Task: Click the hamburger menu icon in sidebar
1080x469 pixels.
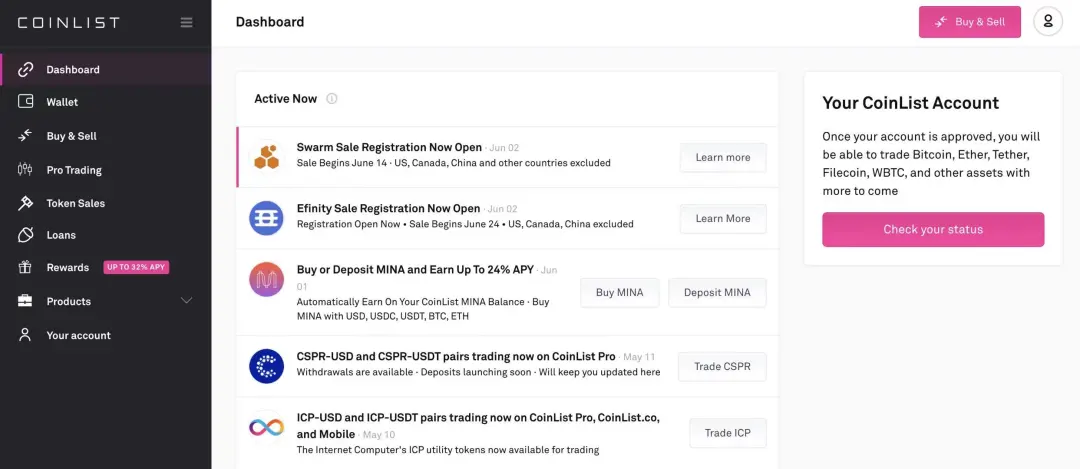Action: tap(187, 22)
